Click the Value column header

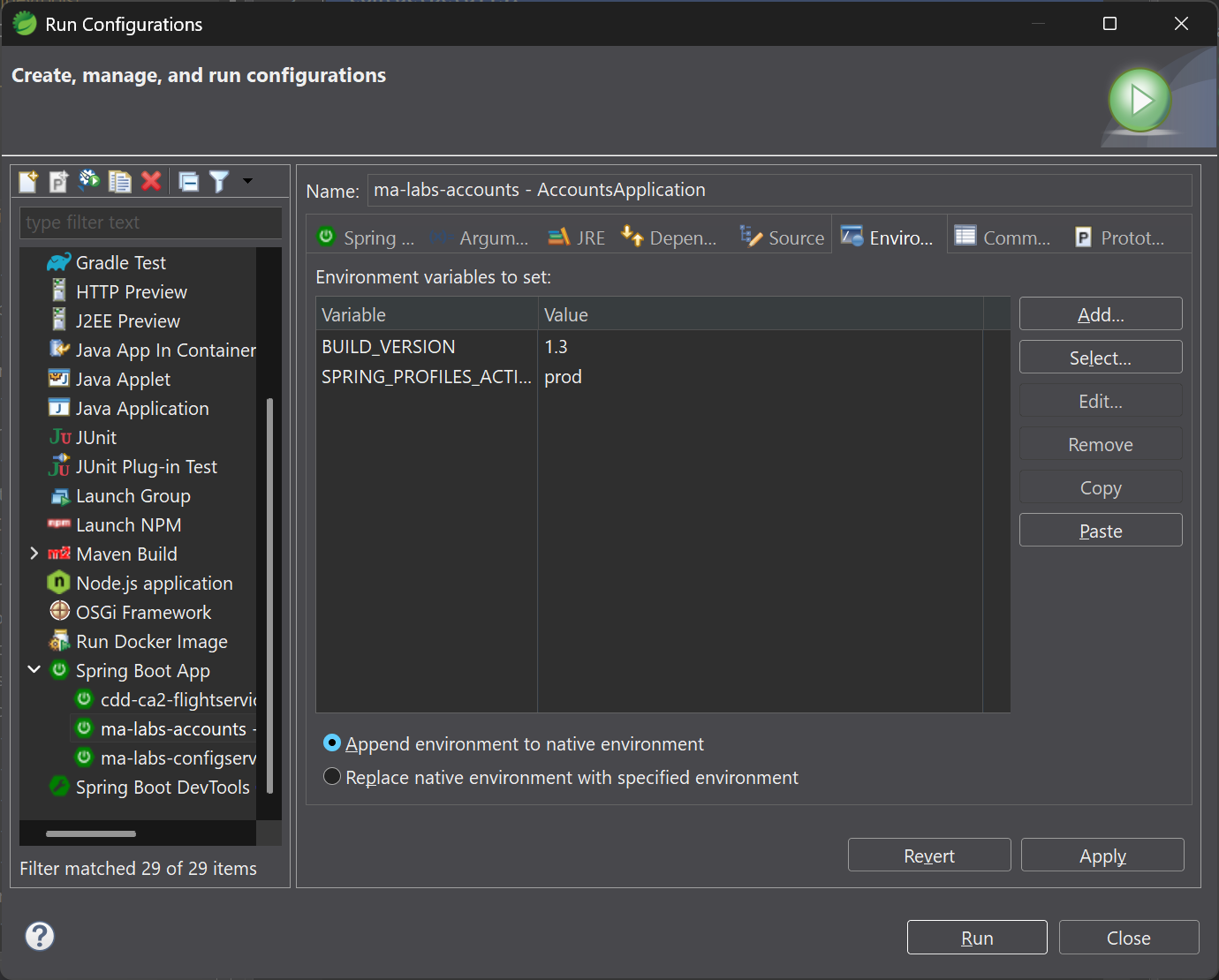coord(761,314)
